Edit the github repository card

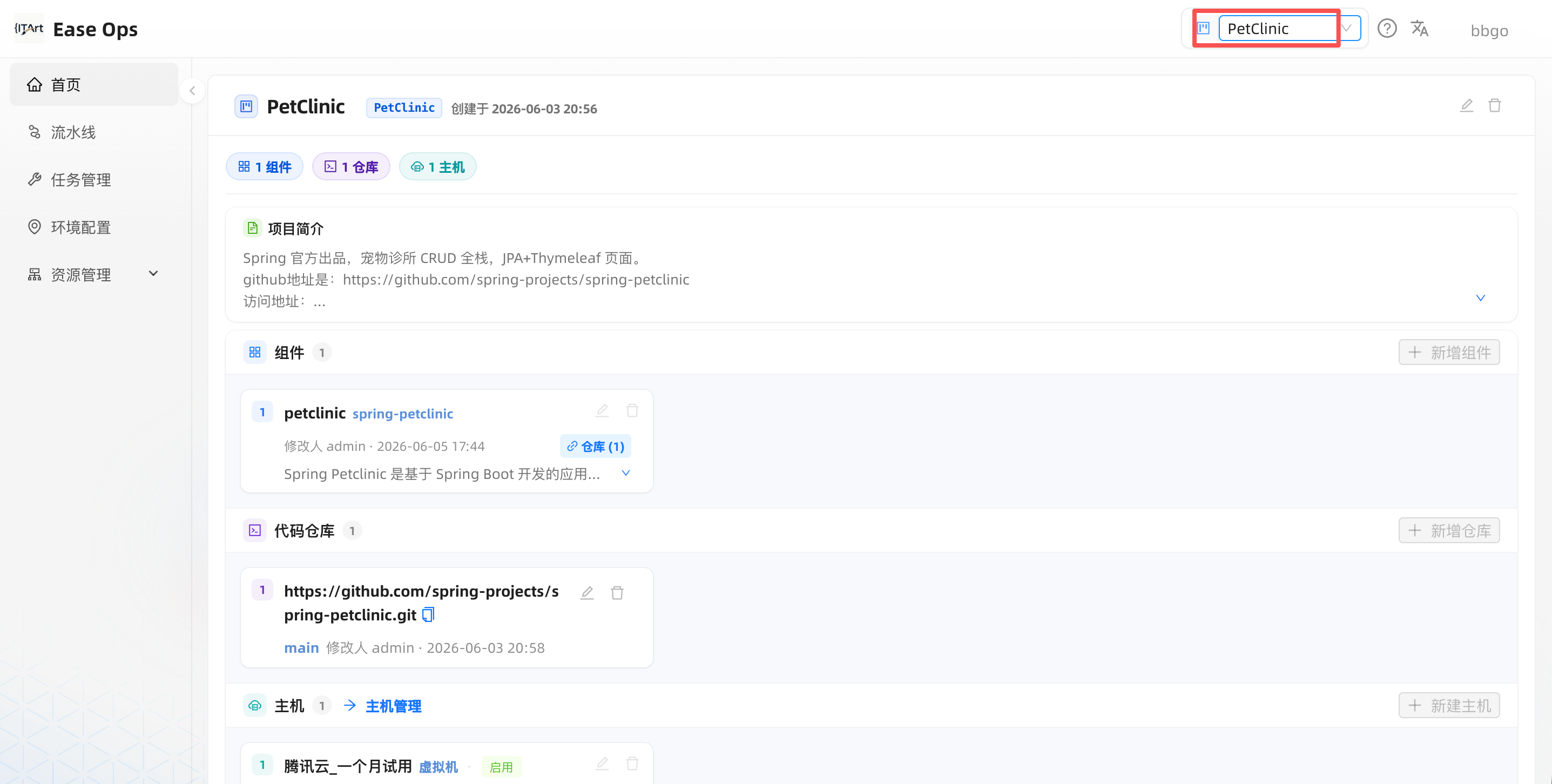[x=587, y=593]
